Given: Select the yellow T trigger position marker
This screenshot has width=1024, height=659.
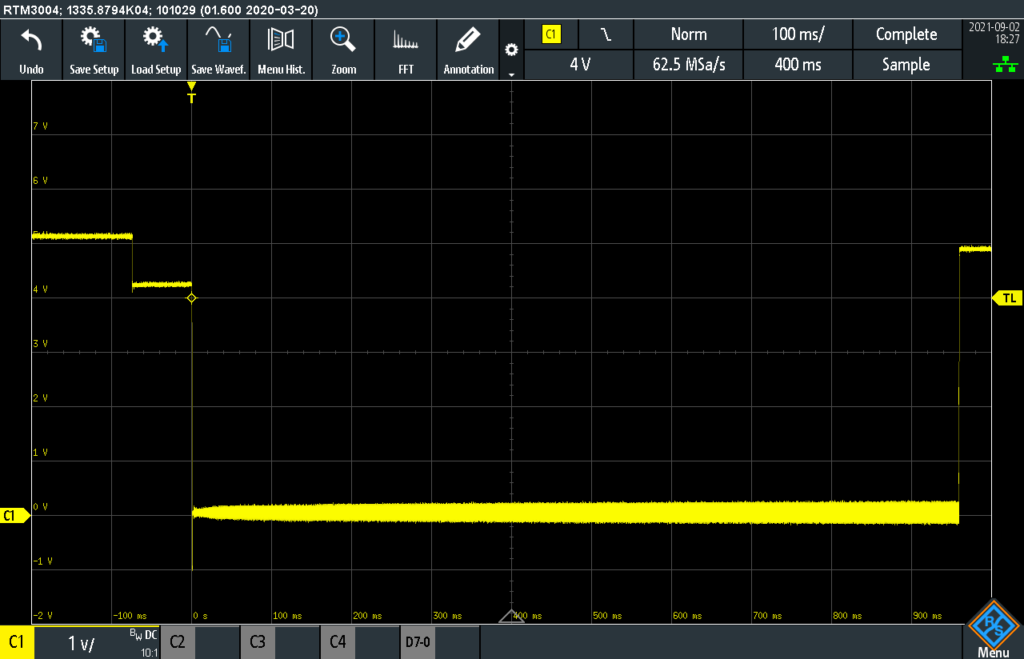Looking at the screenshot, I should tap(191, 93).
